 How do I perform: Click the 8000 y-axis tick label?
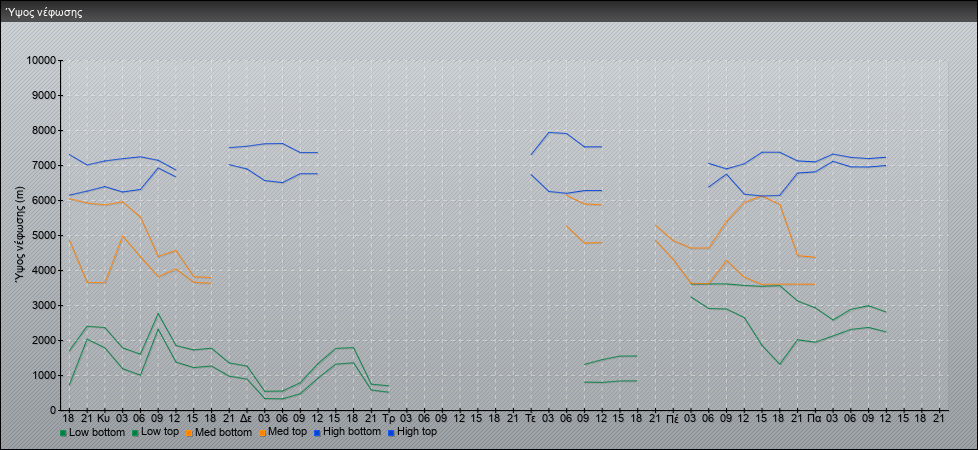[x=44, y=130]
